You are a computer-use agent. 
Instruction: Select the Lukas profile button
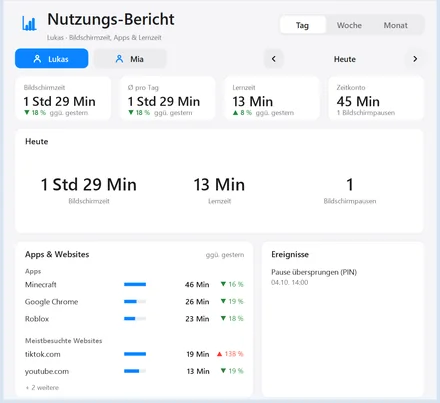[52, 59]
